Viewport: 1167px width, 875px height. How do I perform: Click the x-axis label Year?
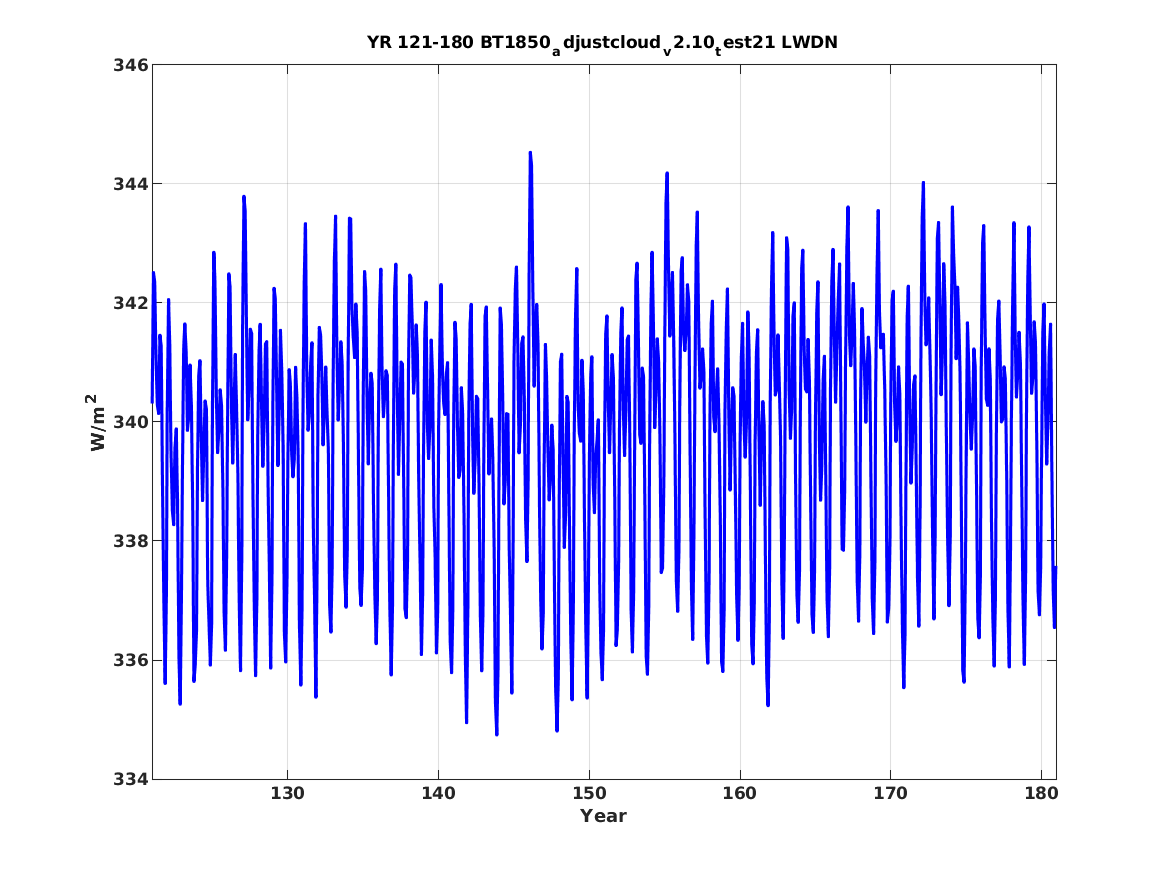[603, 816]
